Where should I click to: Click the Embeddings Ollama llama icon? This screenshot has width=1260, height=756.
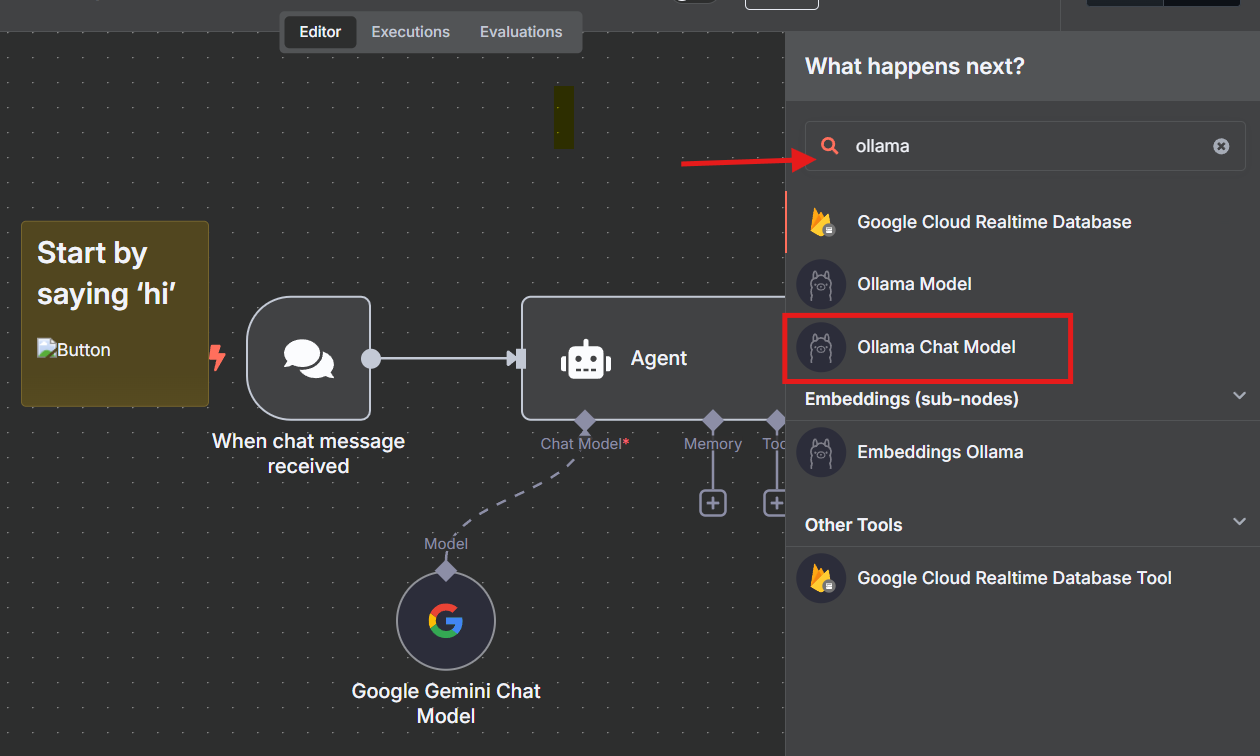tap(822, 452)
